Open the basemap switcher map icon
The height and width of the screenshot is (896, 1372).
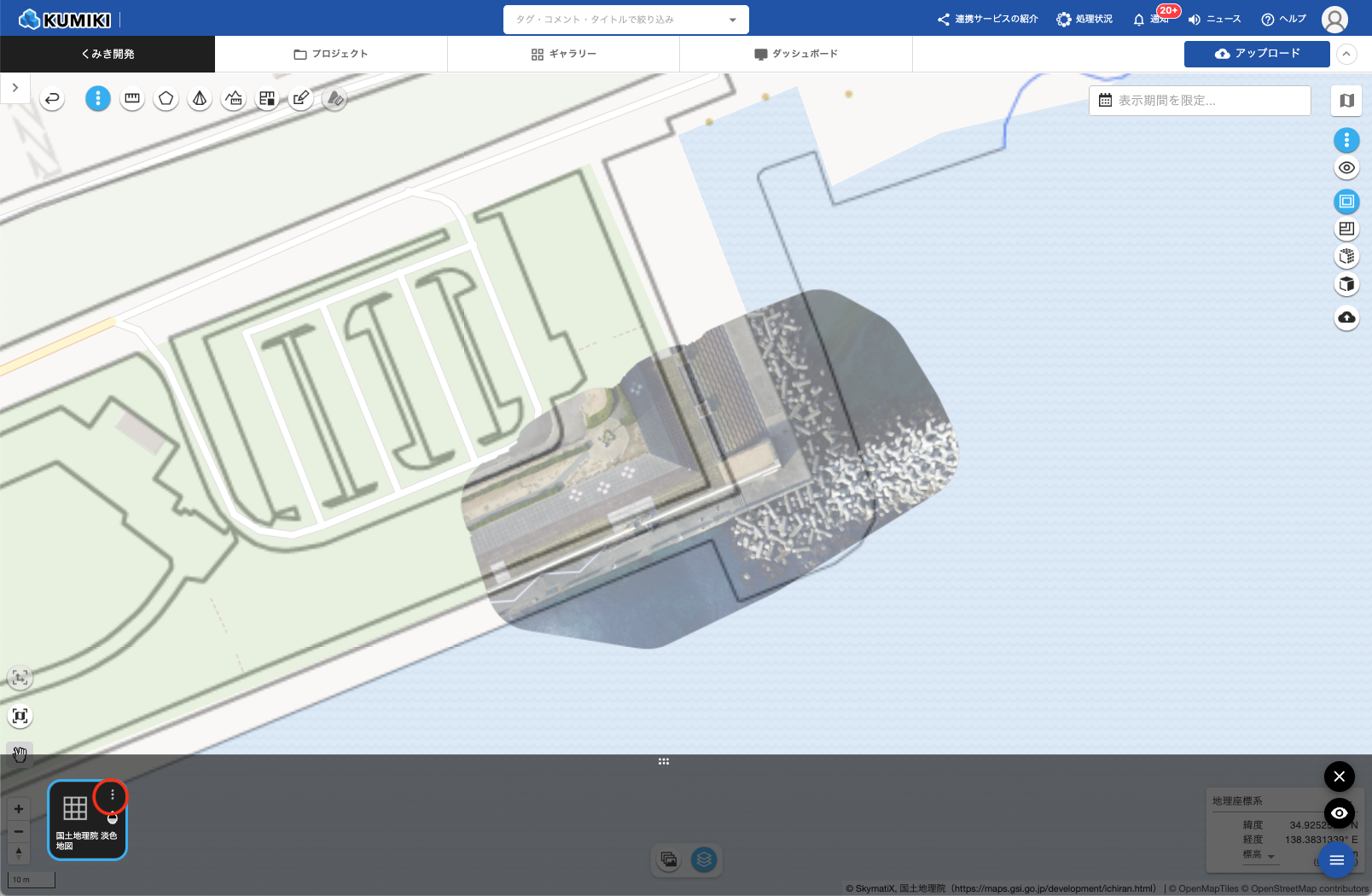[1346, 101]
